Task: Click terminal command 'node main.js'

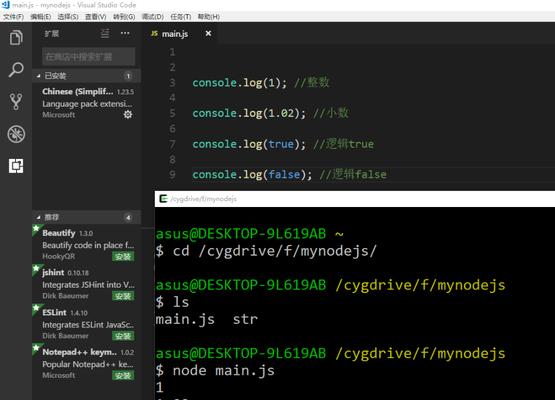Action: tap(215, 371)
